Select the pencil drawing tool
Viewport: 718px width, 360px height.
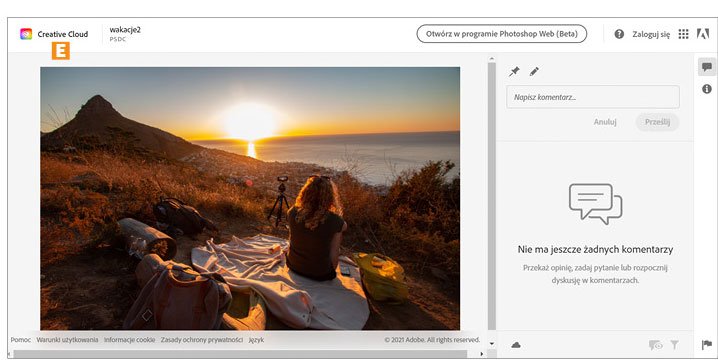(534, 71)
